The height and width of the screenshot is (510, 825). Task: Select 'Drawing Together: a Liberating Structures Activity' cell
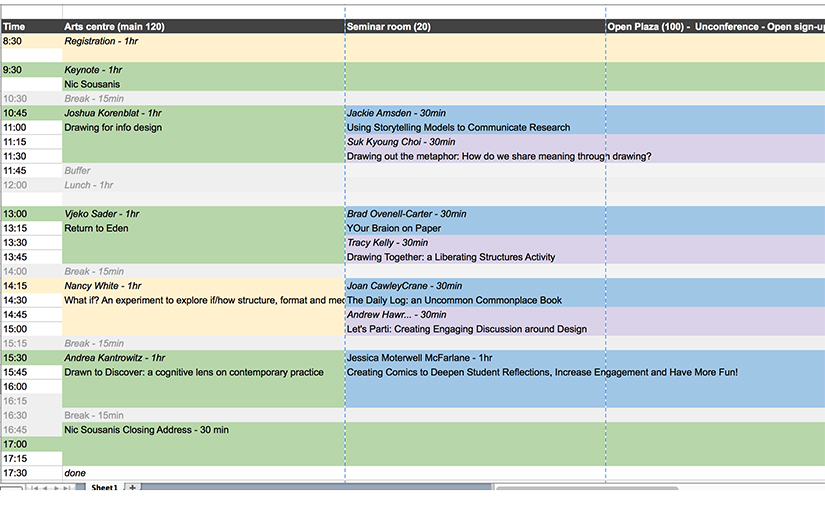(475, 257)
